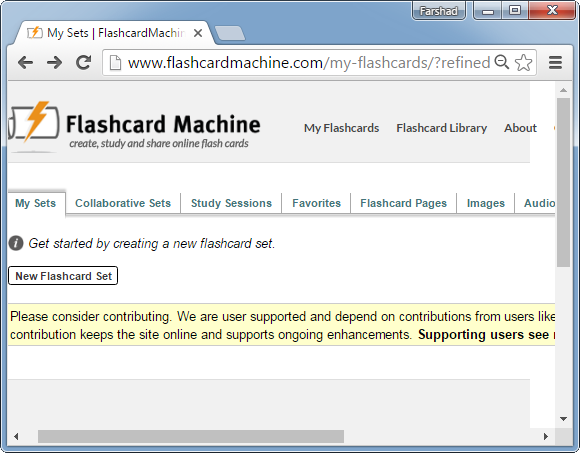Click the info icon beside Get started
This screenshot has height=453, width=580.
pos(16,243)
